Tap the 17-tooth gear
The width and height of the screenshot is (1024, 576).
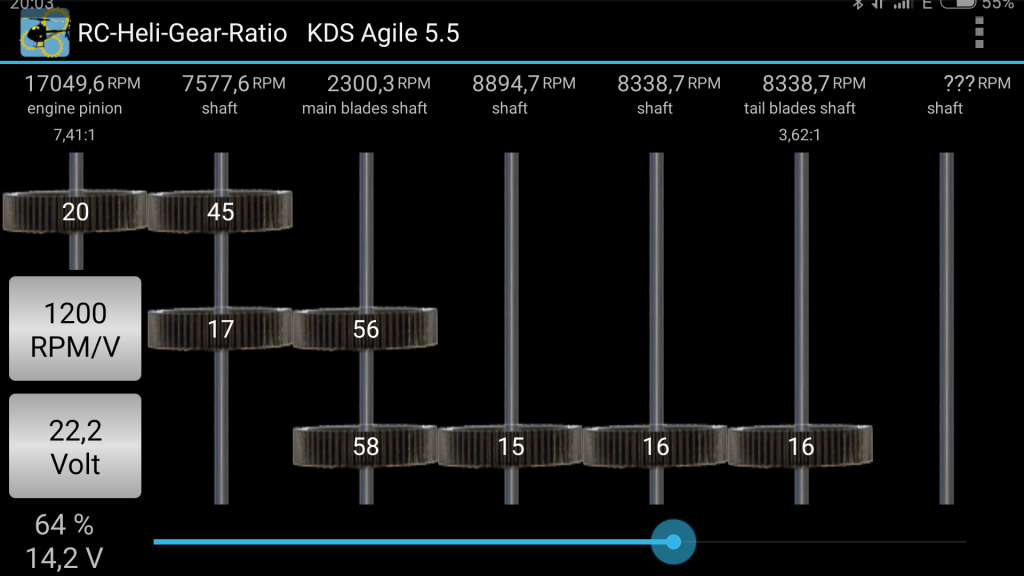[x=220, y=329]
